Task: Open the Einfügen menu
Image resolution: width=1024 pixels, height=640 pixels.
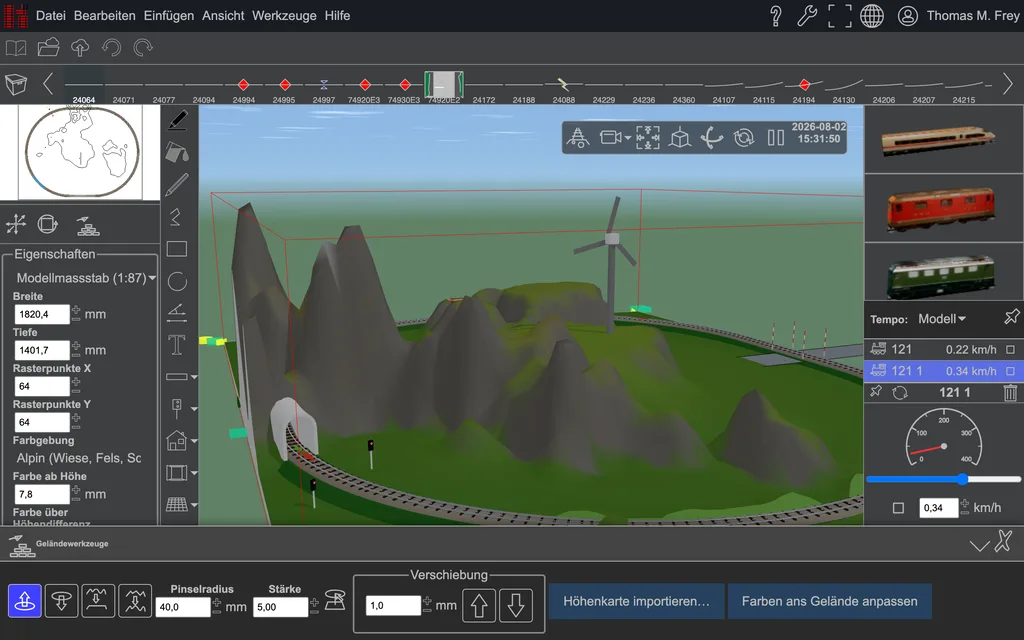Action: pos(168,16)
